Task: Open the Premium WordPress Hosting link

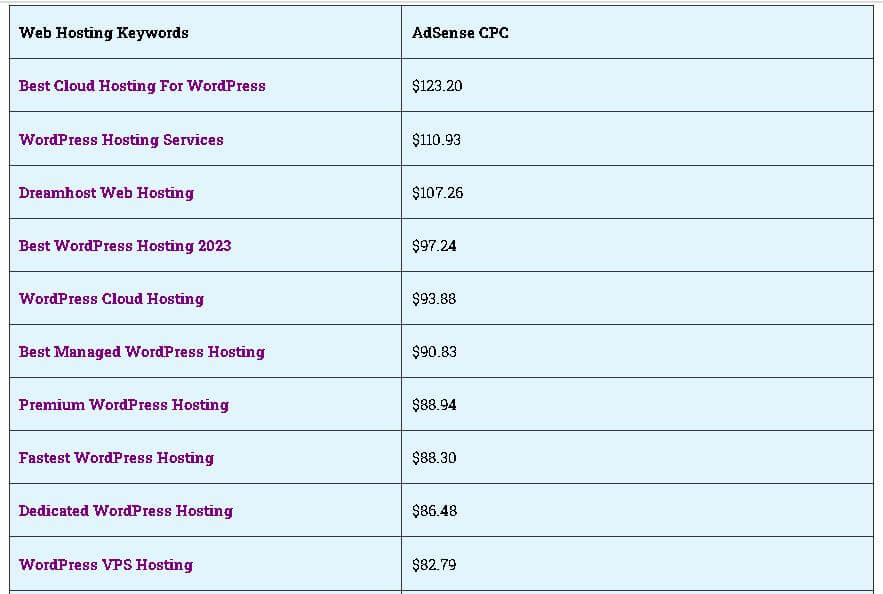Action: click(x=124, y=405)
